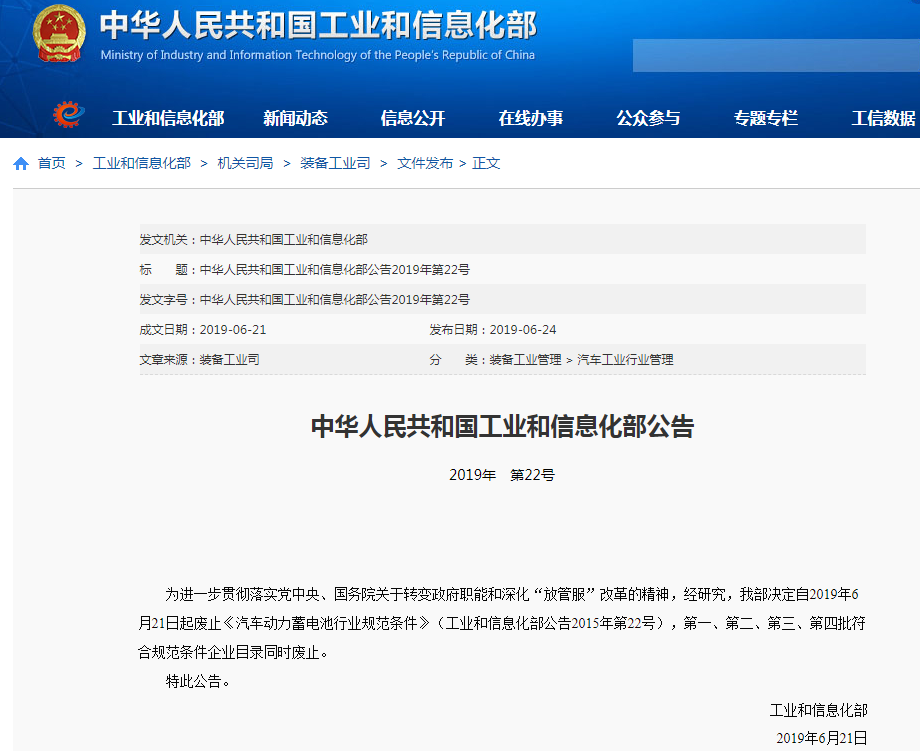Click the 发文字号 row text
Image resolution: width=920 pixels, height=751 pixels.
[x=305, y=300]
